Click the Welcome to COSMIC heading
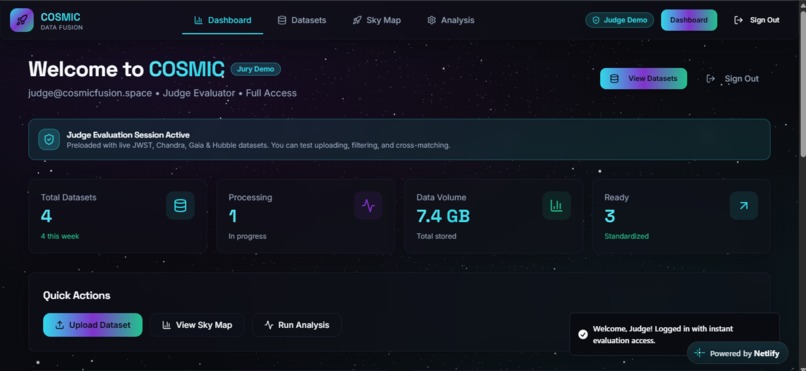 126,69
